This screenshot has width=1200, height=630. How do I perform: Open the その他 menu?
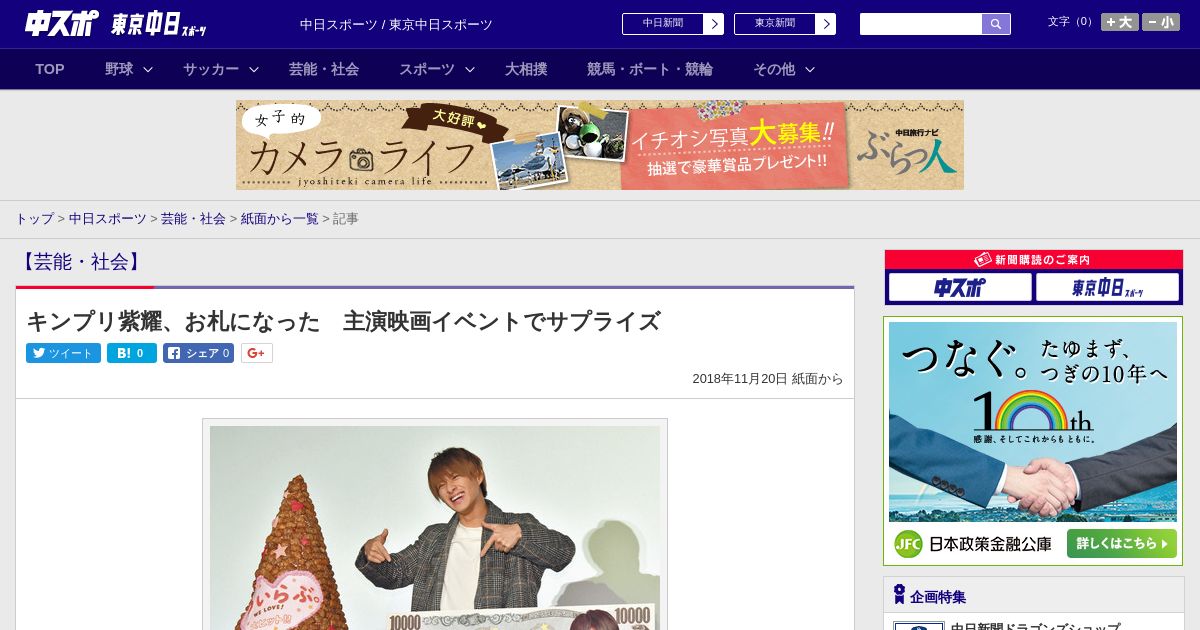coord(774,69)
